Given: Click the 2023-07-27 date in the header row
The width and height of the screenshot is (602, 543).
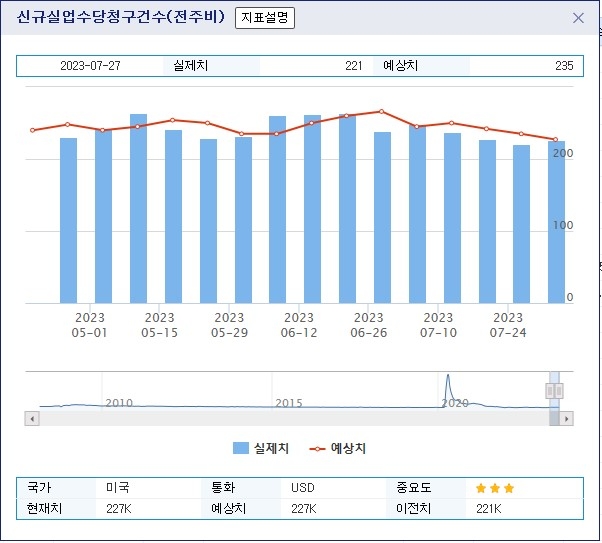Looking at the screenshot, I should (90, 66).
